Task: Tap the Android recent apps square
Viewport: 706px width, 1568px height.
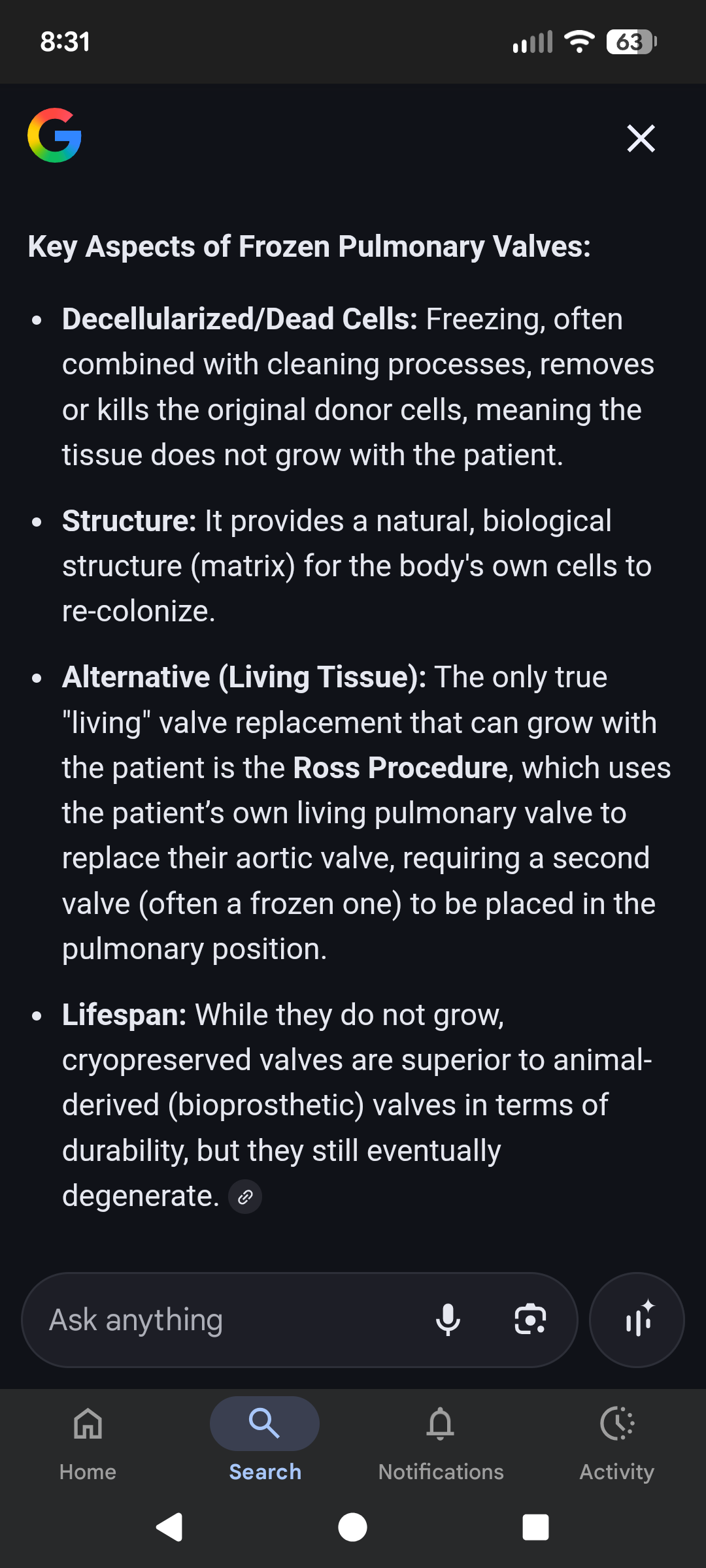Action: [535, 1527]
